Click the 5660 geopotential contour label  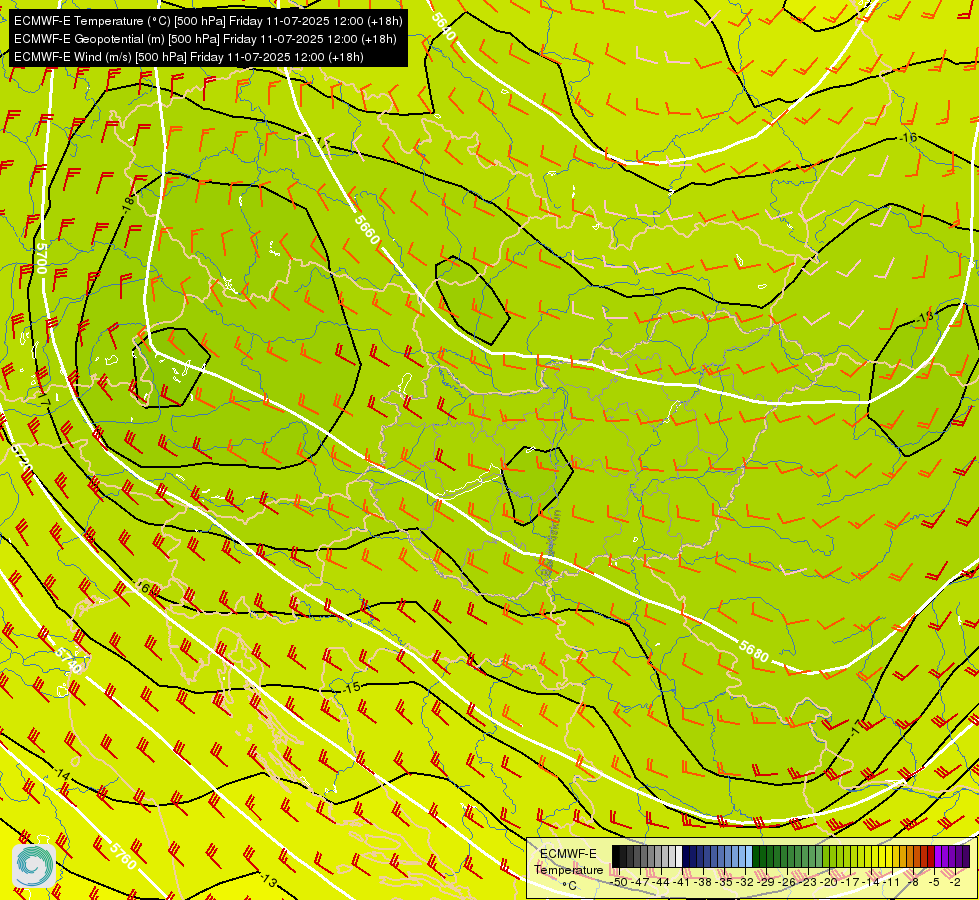pos(367,230)
